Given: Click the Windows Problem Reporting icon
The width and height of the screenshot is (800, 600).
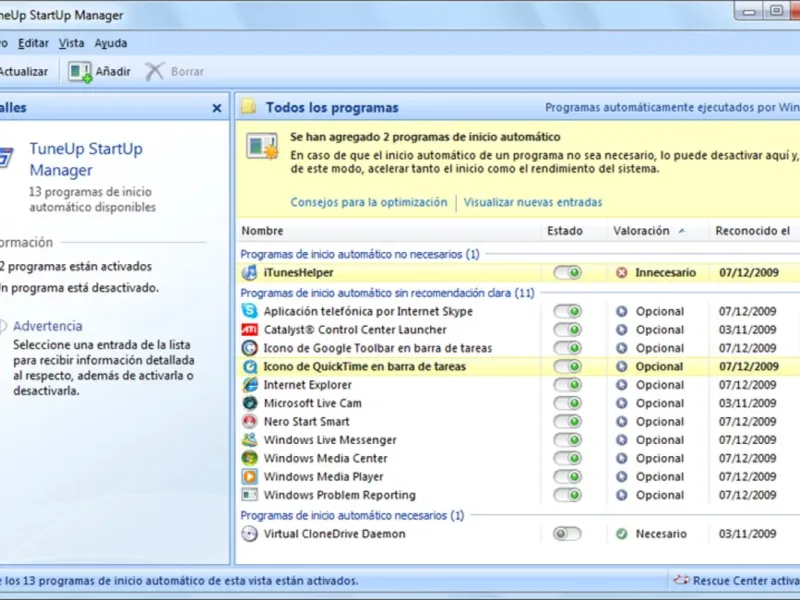Looking at the screenshot, I should (249, 495).
